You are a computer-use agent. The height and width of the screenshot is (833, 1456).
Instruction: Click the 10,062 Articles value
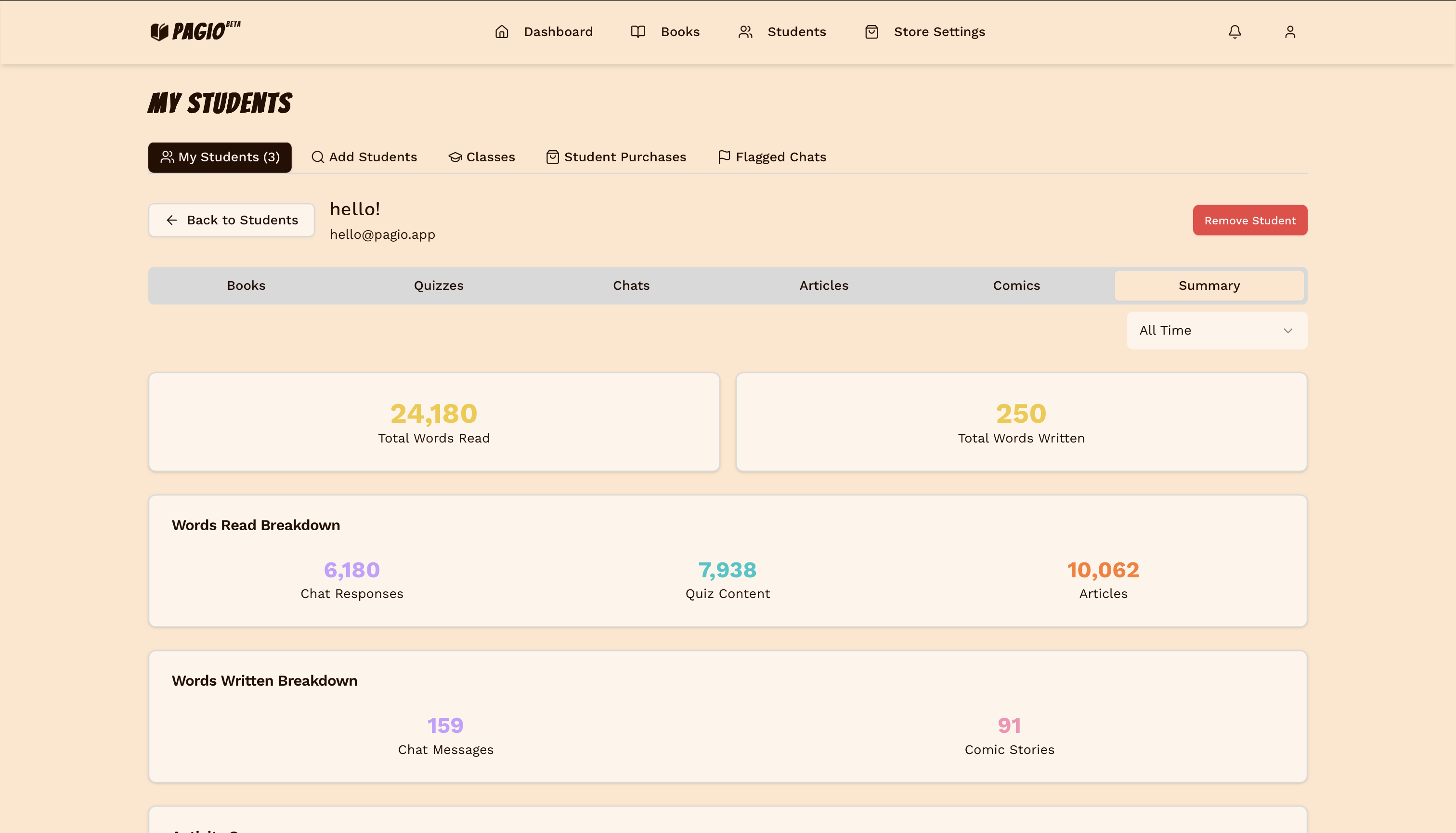[1103, 570]
